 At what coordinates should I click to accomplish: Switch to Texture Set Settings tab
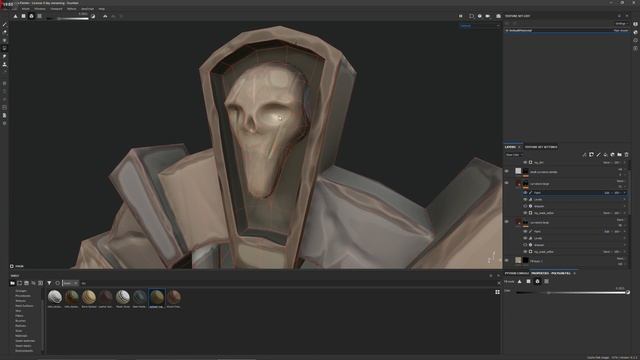coord(541,147)
